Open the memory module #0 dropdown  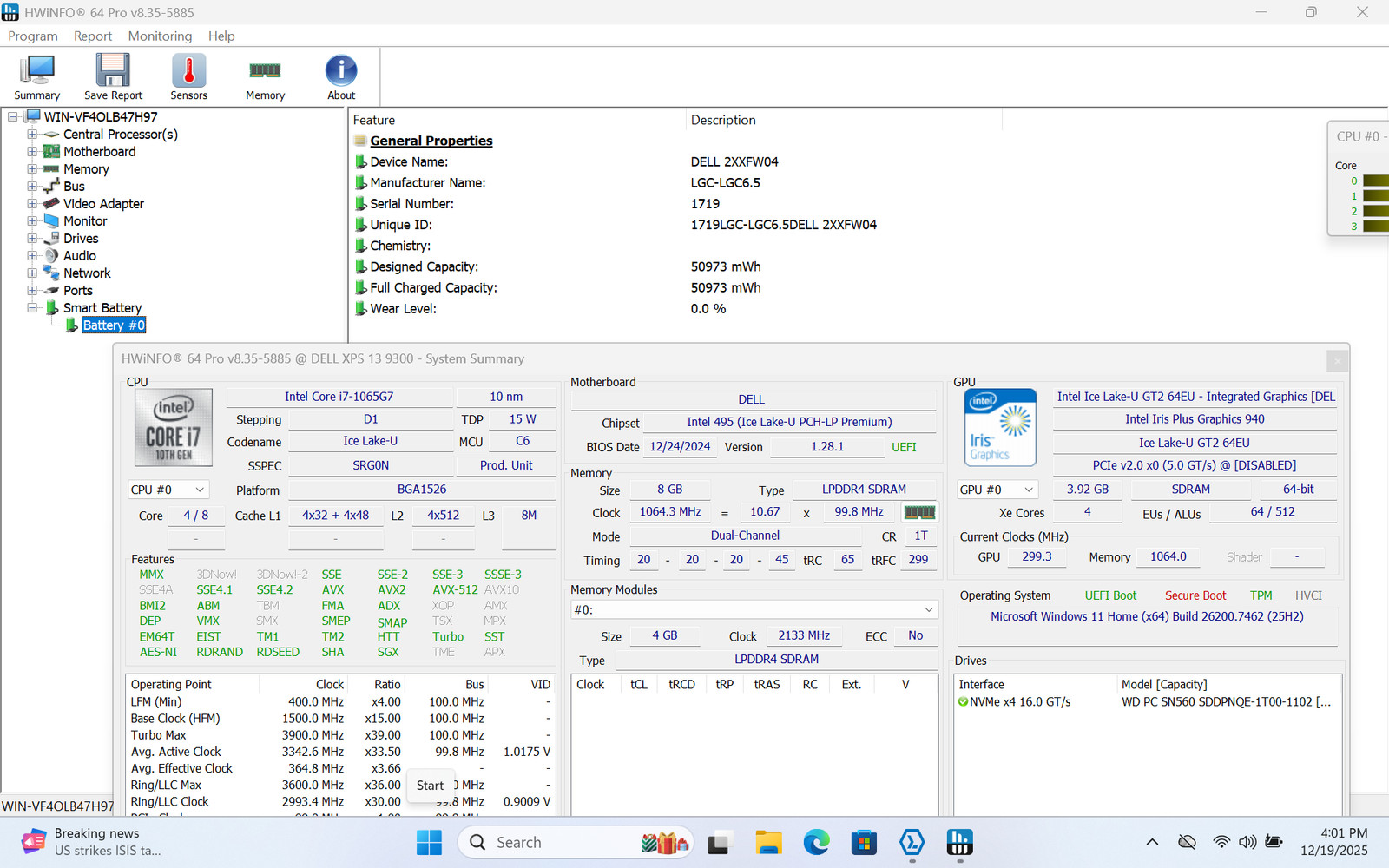tap(754, 609)
